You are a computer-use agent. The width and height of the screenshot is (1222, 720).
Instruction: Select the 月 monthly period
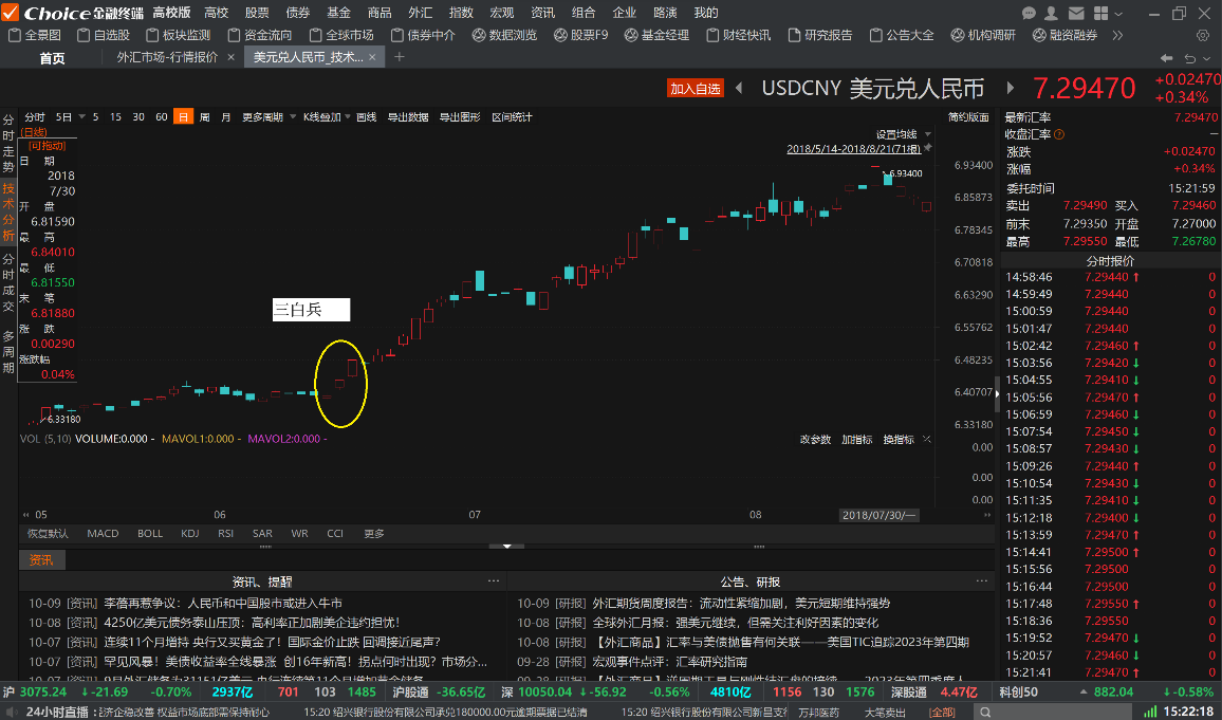coord(226,117)
